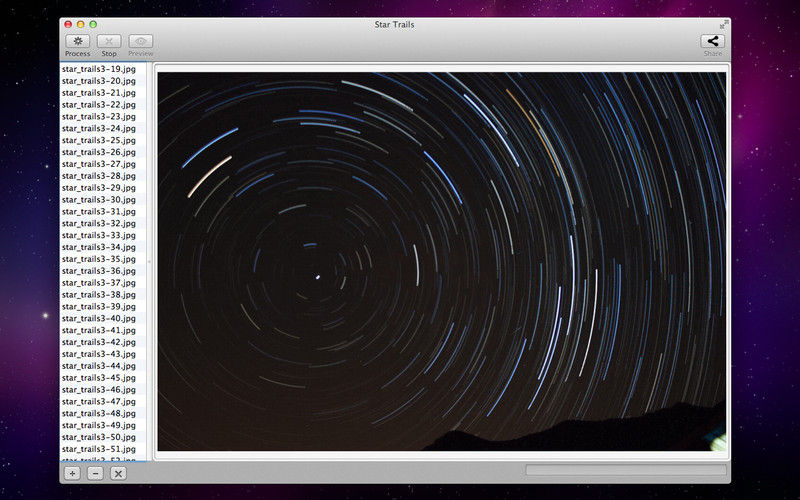Select star_trails3-31.jpg in file list
The image size is (800, 500).
point(103,211)
